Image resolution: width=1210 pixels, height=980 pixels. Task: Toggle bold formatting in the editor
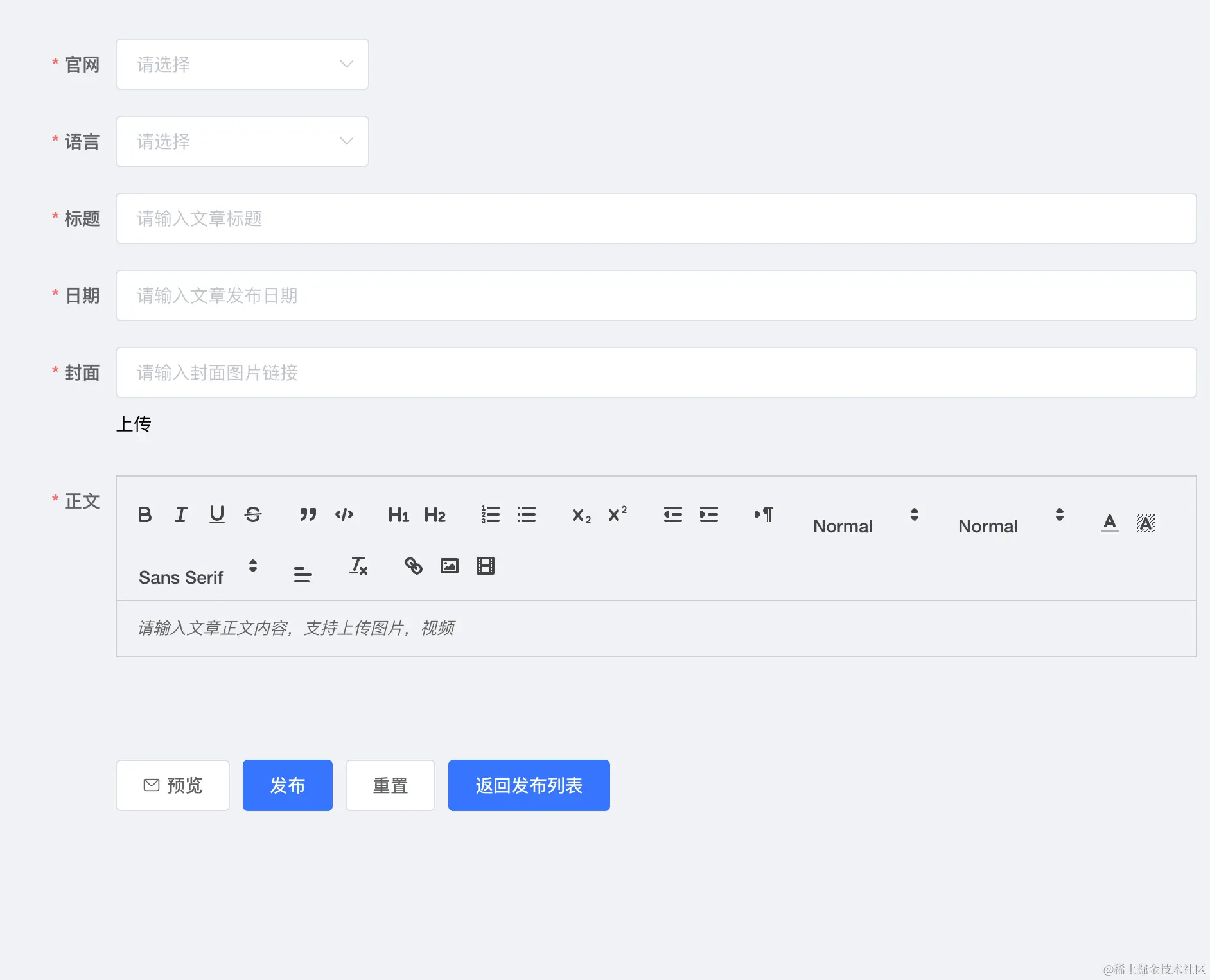click(x=145, y=514)
